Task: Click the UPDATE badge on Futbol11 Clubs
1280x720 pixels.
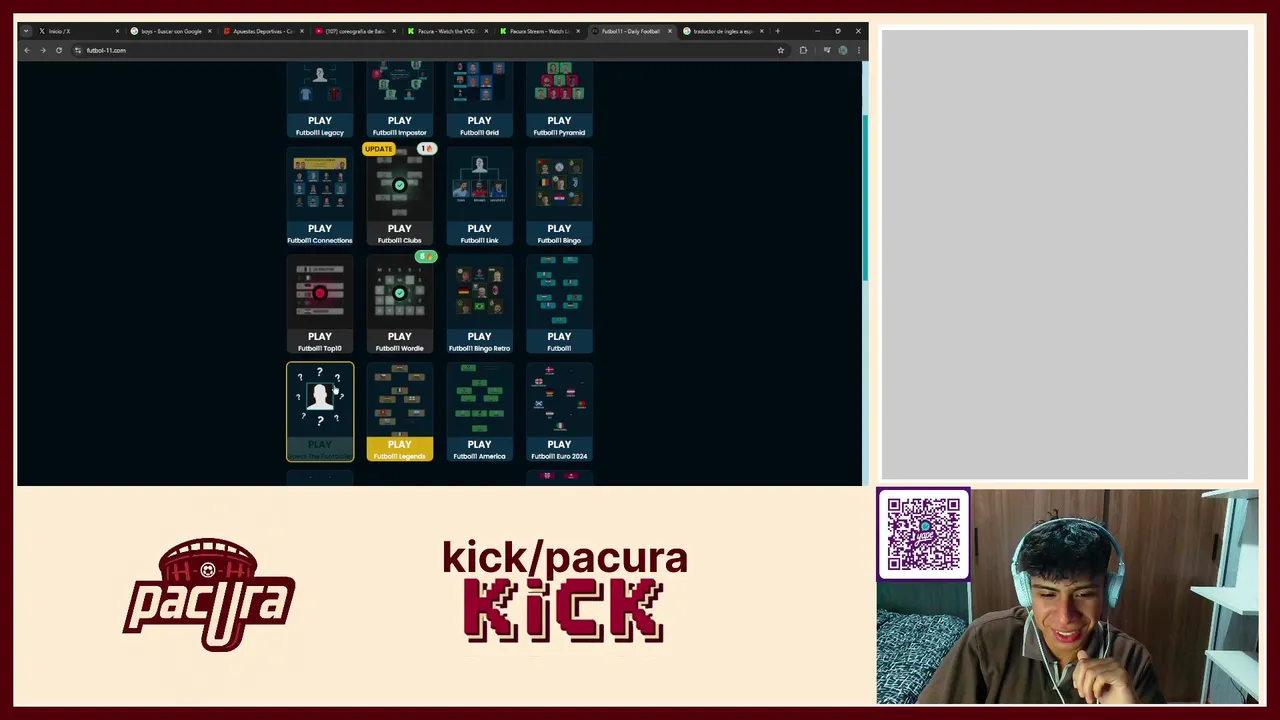Action: click(379, 149)
